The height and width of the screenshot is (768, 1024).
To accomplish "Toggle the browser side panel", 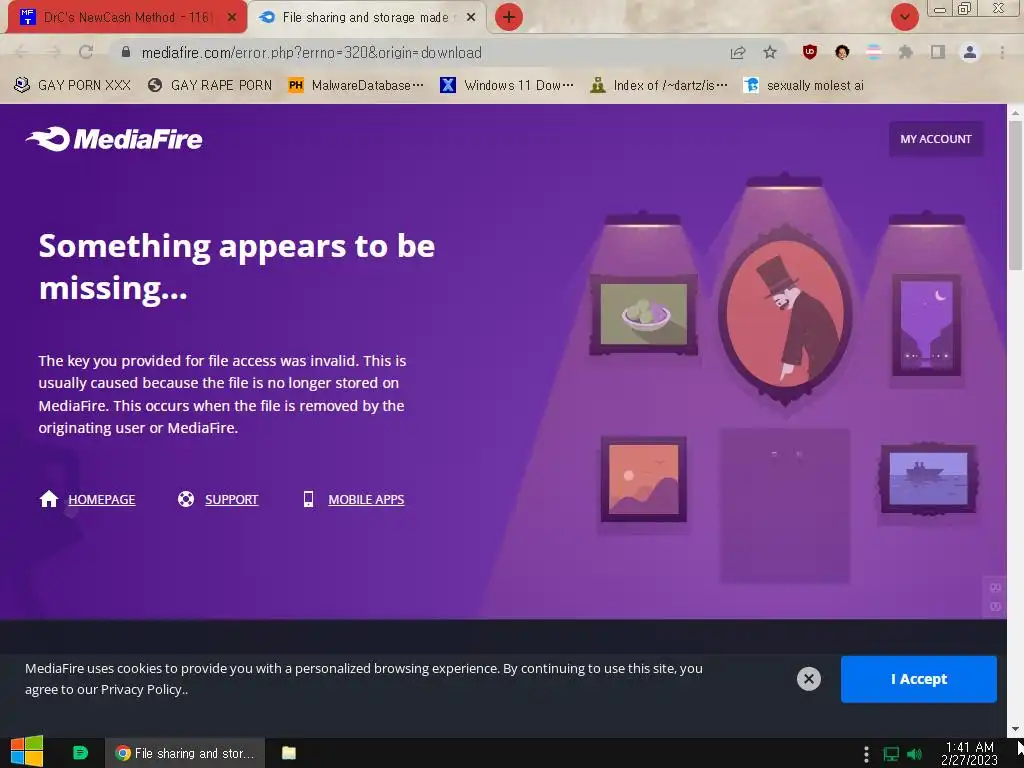I will pos(938,52).
